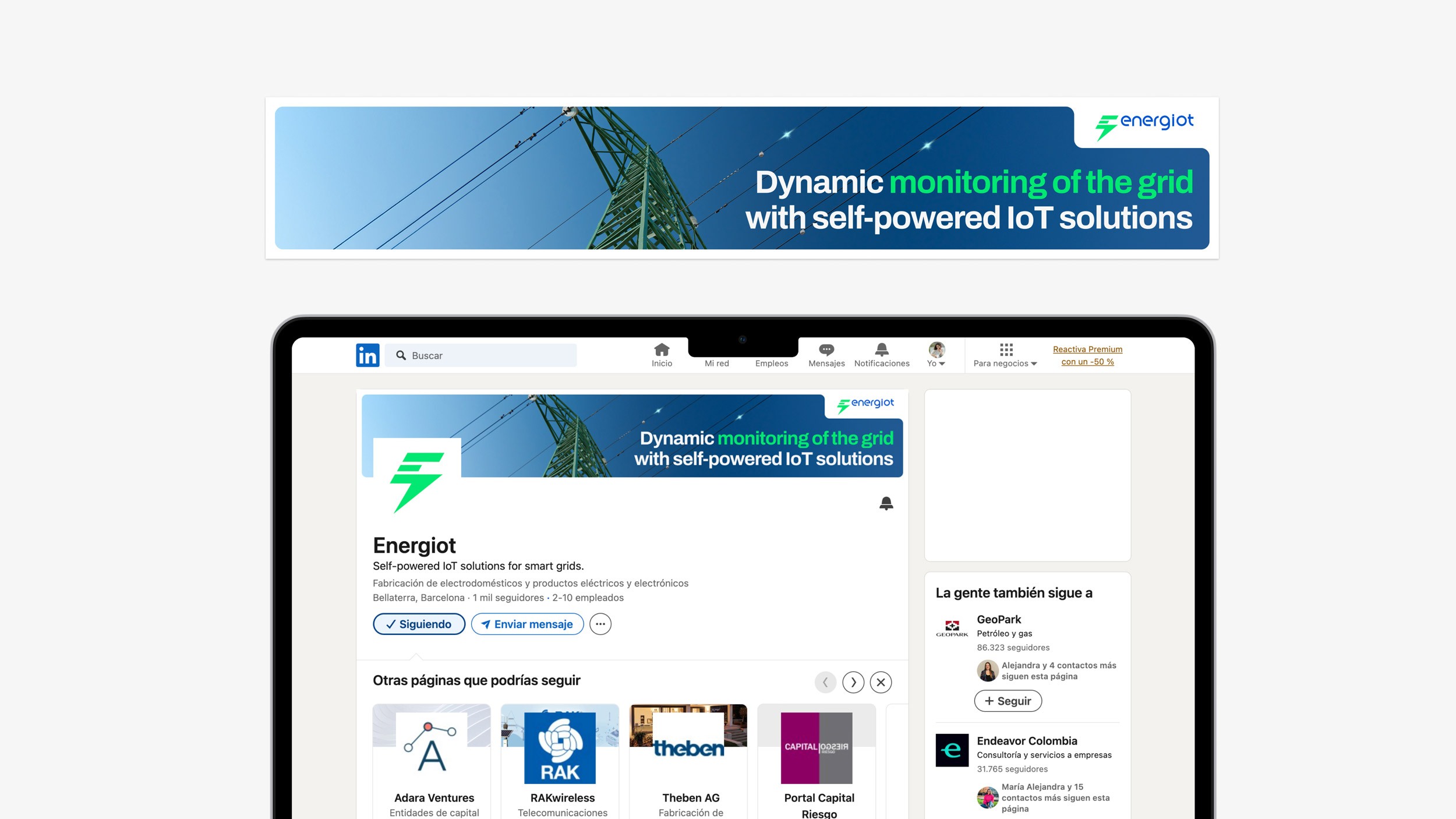The width and height of the screenshot is (1456, 819).
Task: Click the Notificaciones nav label
Action: pyautogui.click(x=882, y=363)
